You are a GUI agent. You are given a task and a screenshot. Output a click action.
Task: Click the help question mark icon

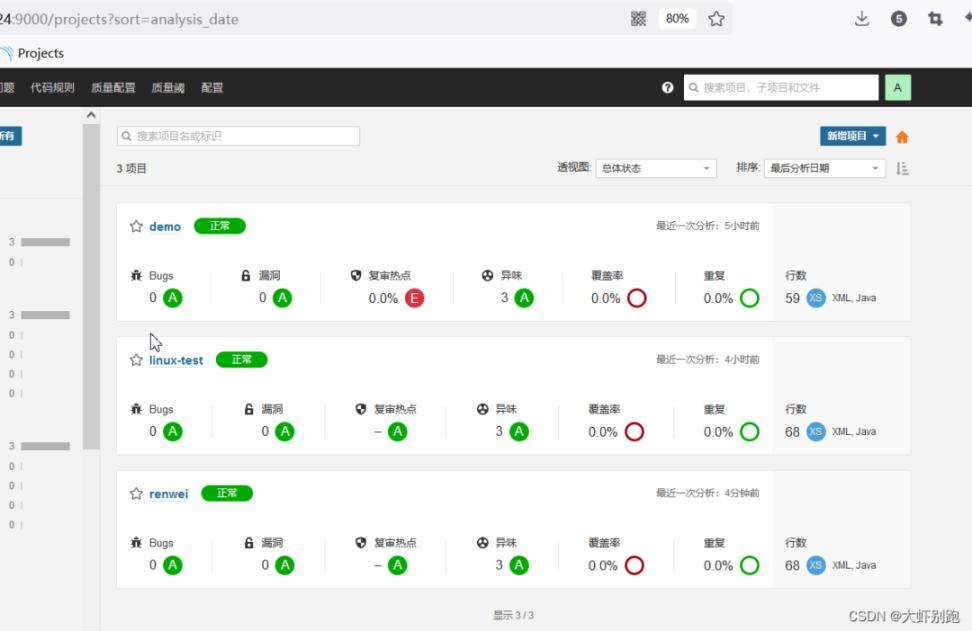click(667, 88)
